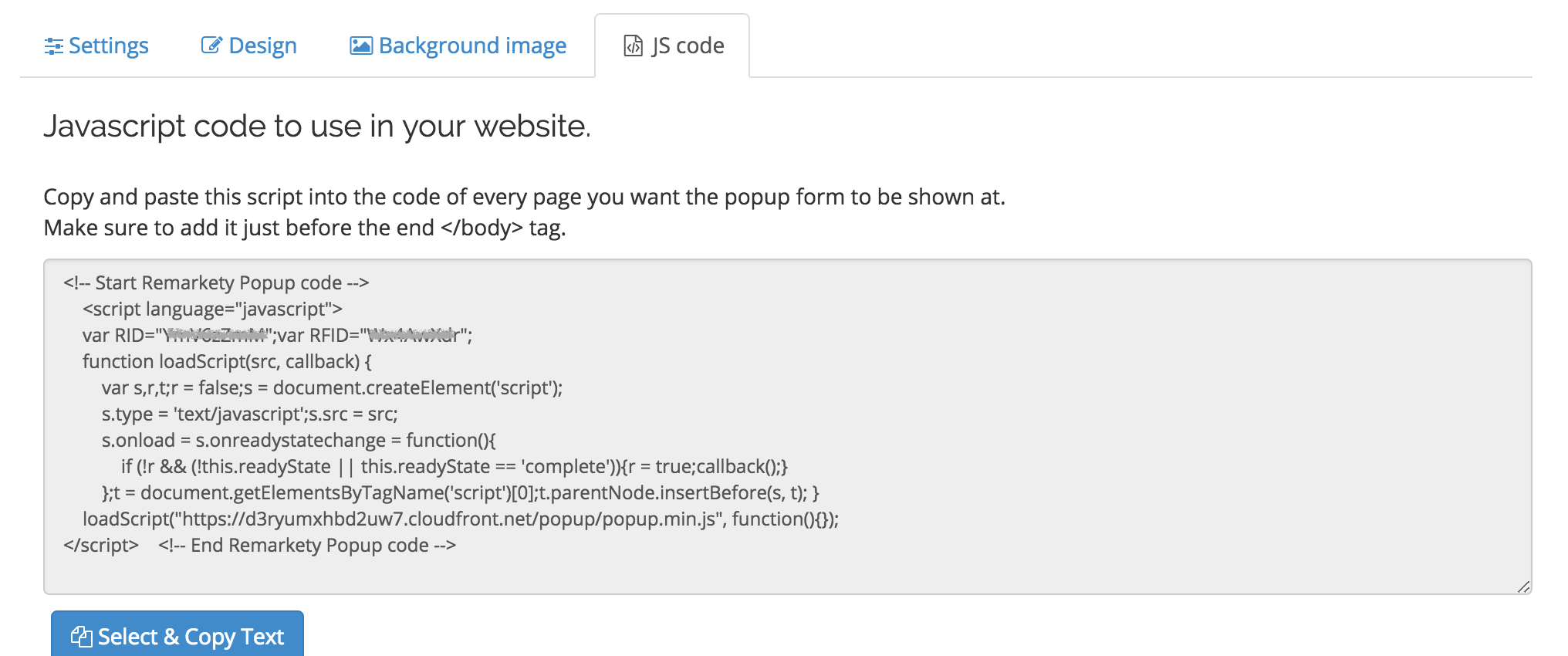Click the 'function loadScript(src, callback)' line

(x=227, y=362)
